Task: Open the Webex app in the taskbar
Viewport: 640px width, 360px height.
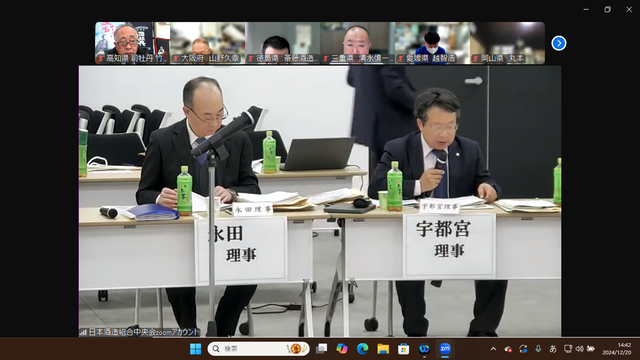Action: (x=424, y=349)
